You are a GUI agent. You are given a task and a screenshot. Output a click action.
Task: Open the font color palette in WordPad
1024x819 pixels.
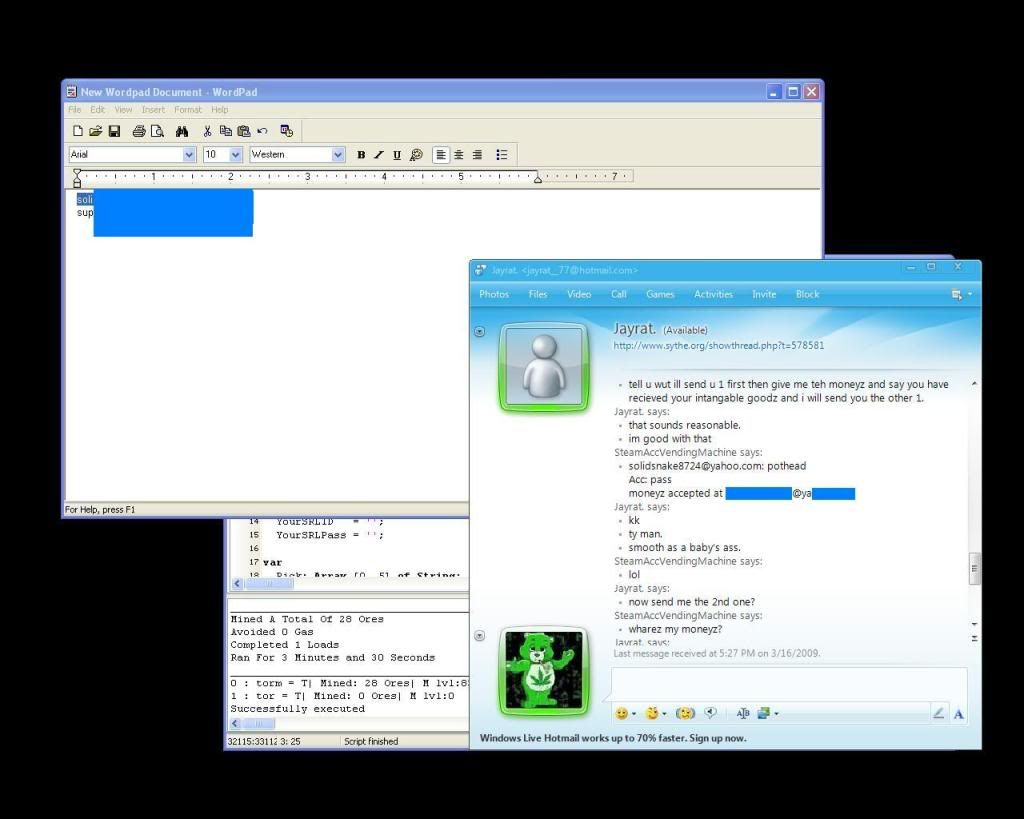[416, 155]
